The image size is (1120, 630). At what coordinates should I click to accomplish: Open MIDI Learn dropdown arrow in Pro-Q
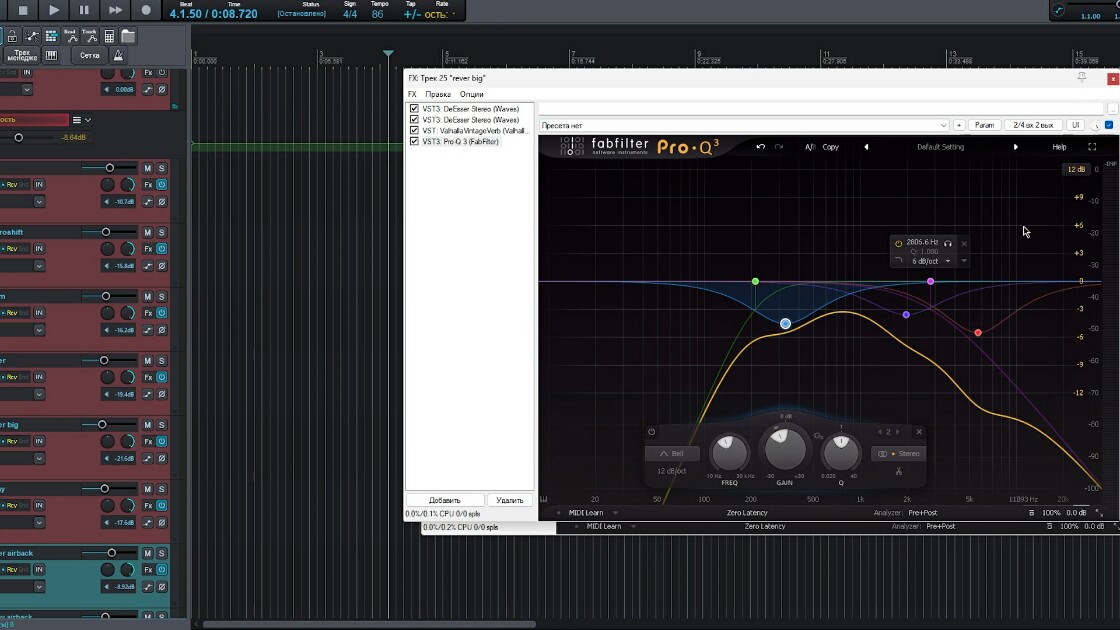(x=616, y=513)
